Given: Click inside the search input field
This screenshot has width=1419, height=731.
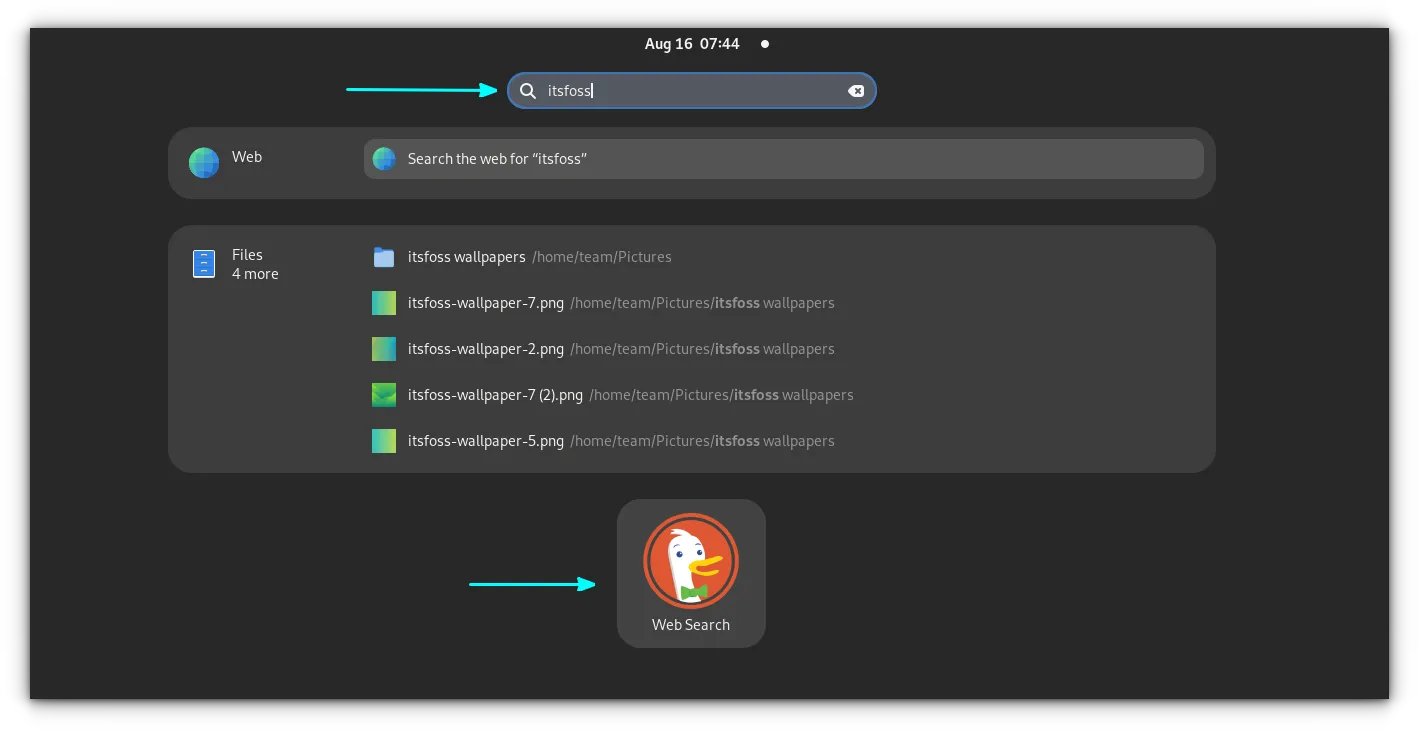Looking at the screenshot, I should coord(690,90).
